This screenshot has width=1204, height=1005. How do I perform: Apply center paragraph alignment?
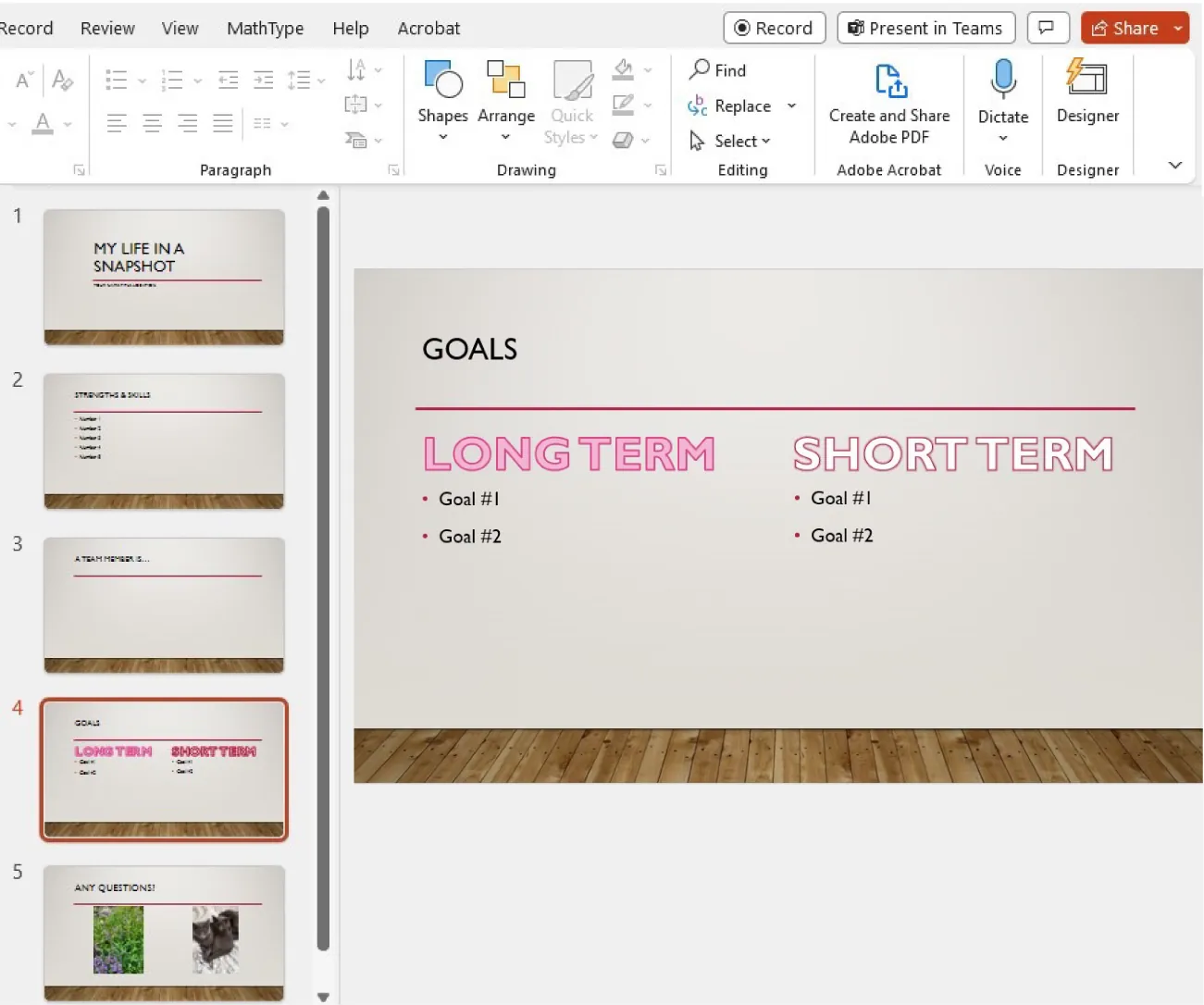click(x=152, y=123)
